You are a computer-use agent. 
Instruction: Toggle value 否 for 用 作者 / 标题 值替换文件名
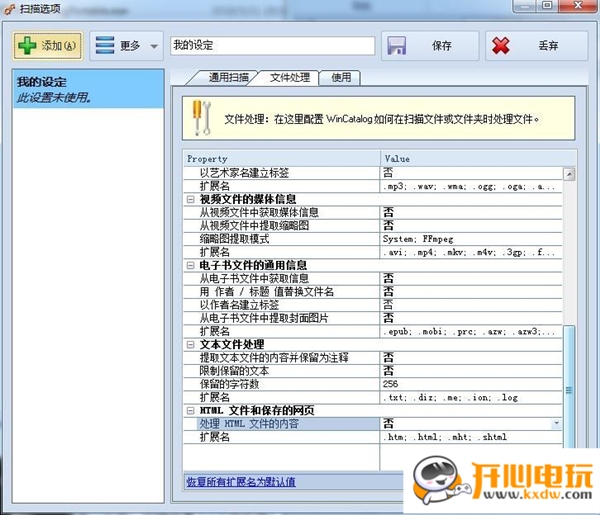(x=471, y=292)
